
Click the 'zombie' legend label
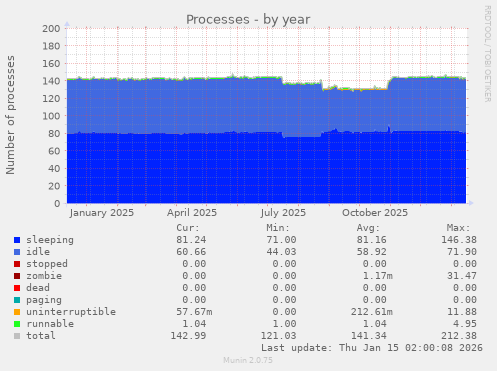(44, 276)
